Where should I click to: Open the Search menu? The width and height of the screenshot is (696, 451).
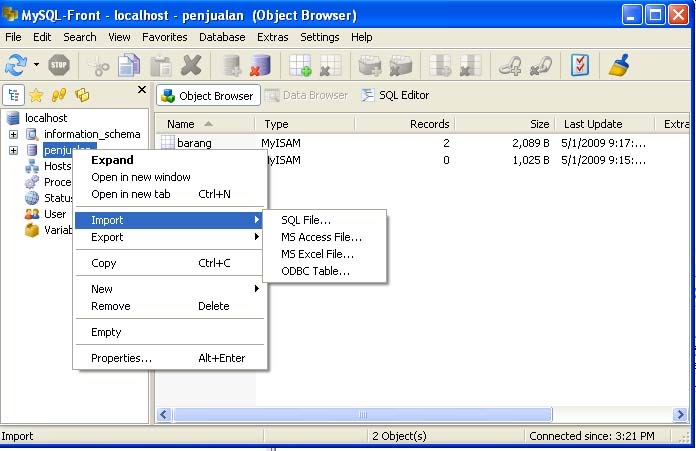coord(80,37)
